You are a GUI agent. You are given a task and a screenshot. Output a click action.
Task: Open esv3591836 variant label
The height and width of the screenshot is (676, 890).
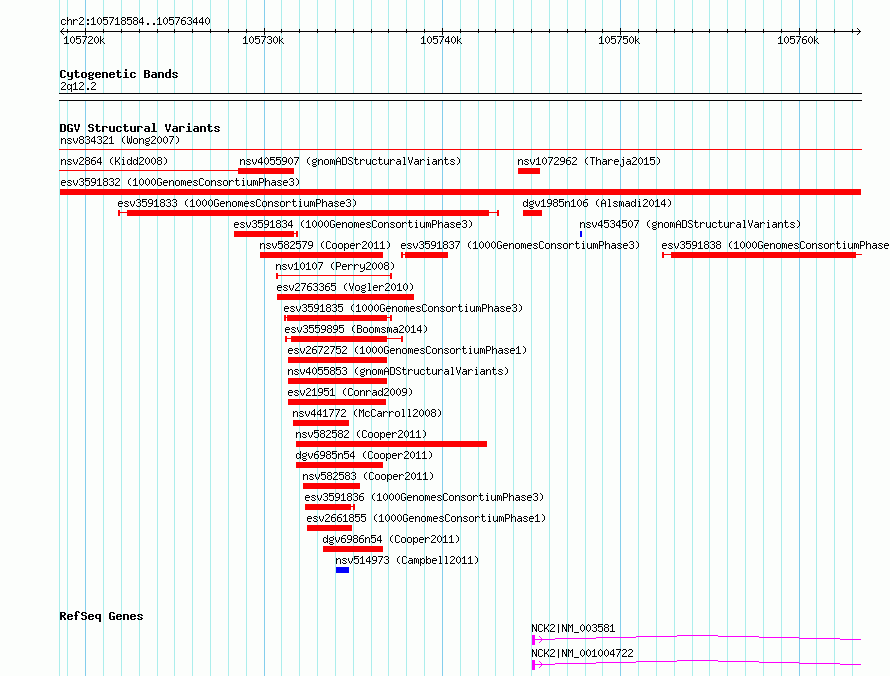point(424,497)
